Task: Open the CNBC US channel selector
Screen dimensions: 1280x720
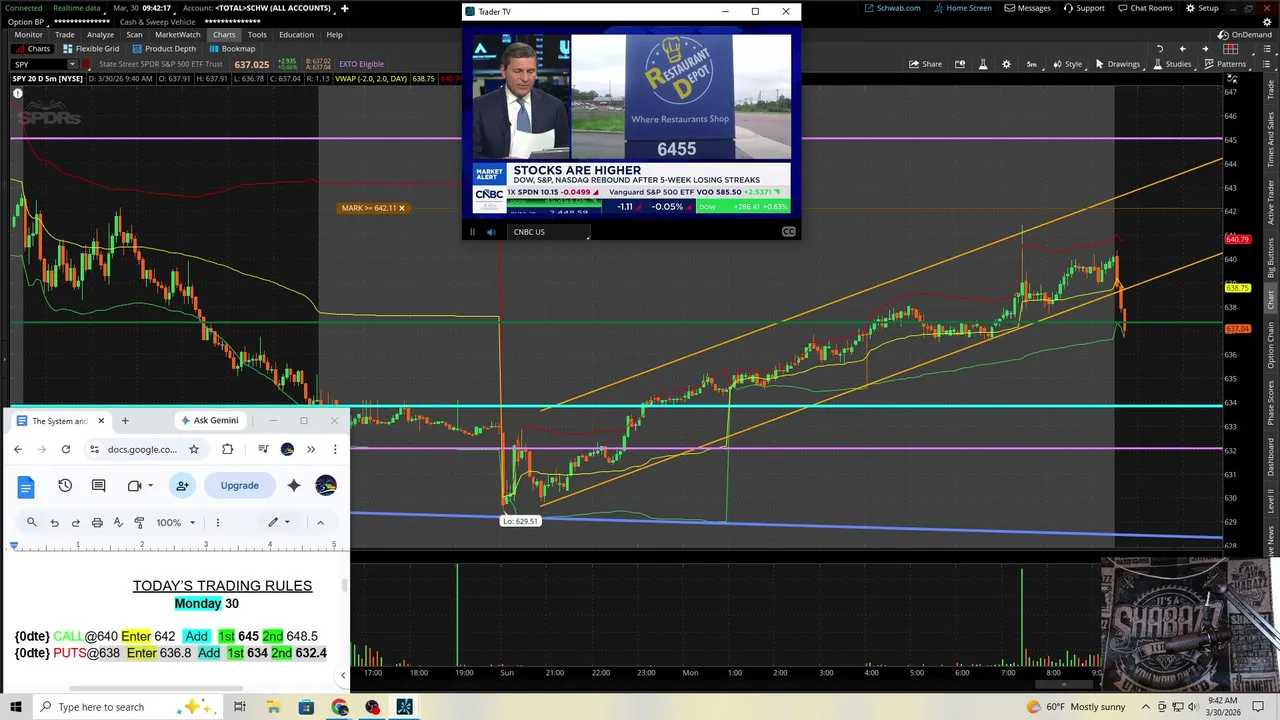Action: pyautogui.click(x=549, y=232)
